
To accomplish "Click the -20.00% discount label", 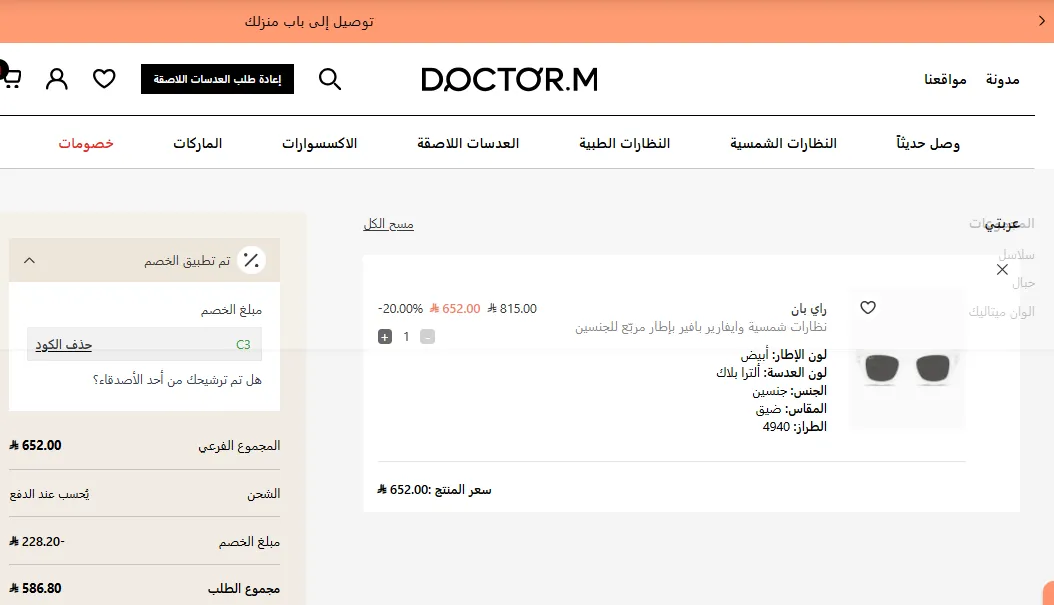I will click(x=401, y=309).
